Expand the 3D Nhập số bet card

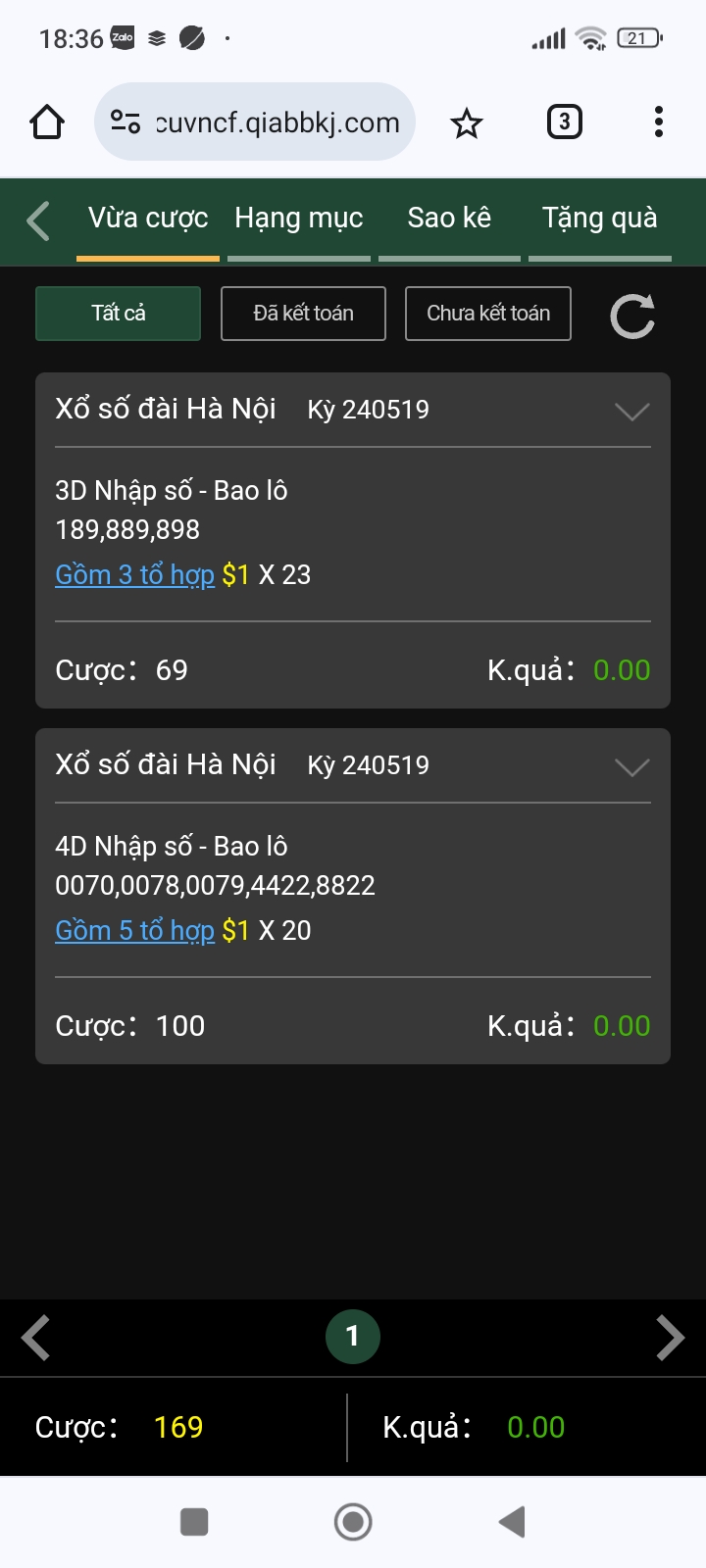[x=631, y=412]
